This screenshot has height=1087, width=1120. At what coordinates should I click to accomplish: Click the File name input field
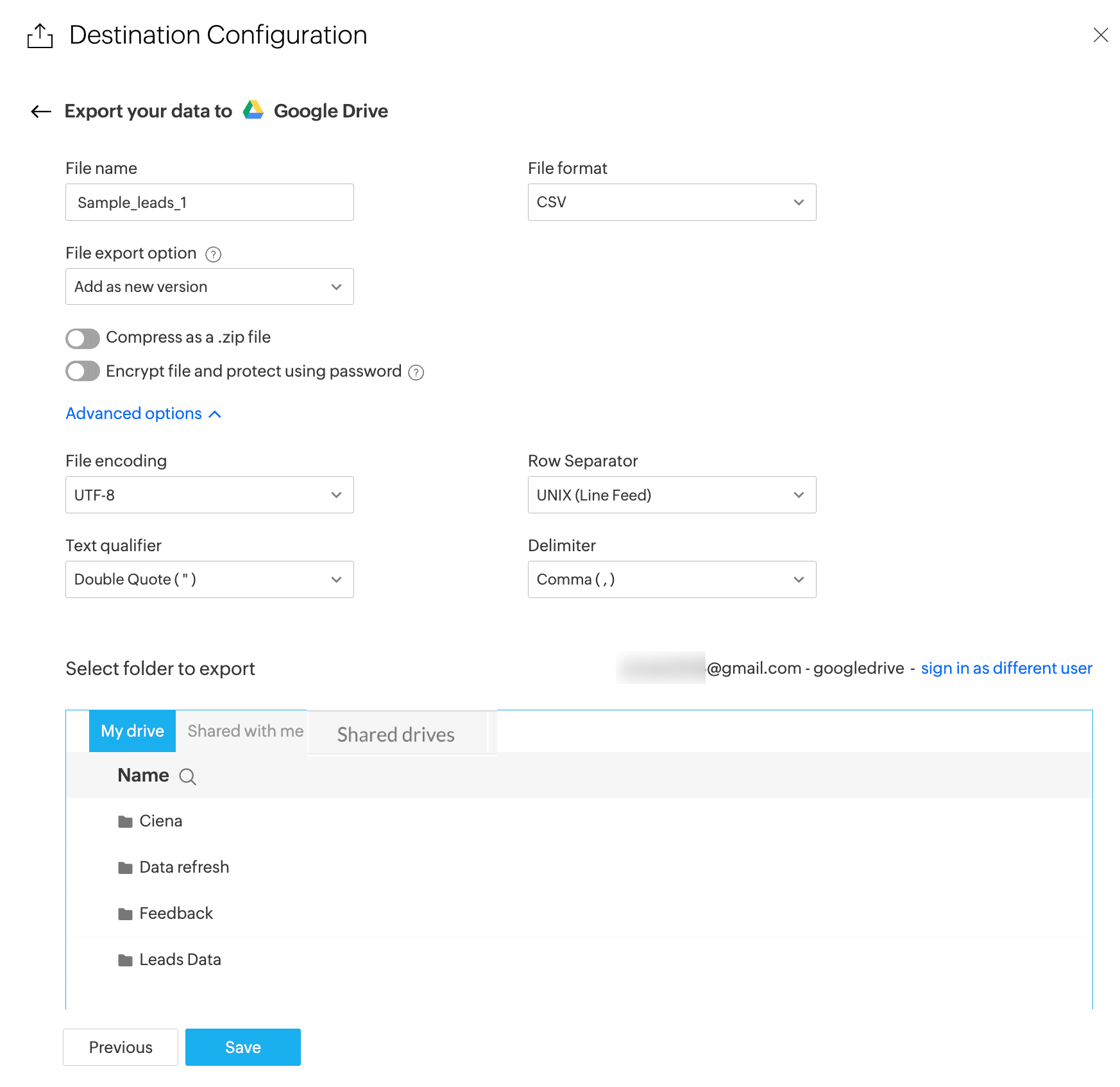click(x=209, y=203)
